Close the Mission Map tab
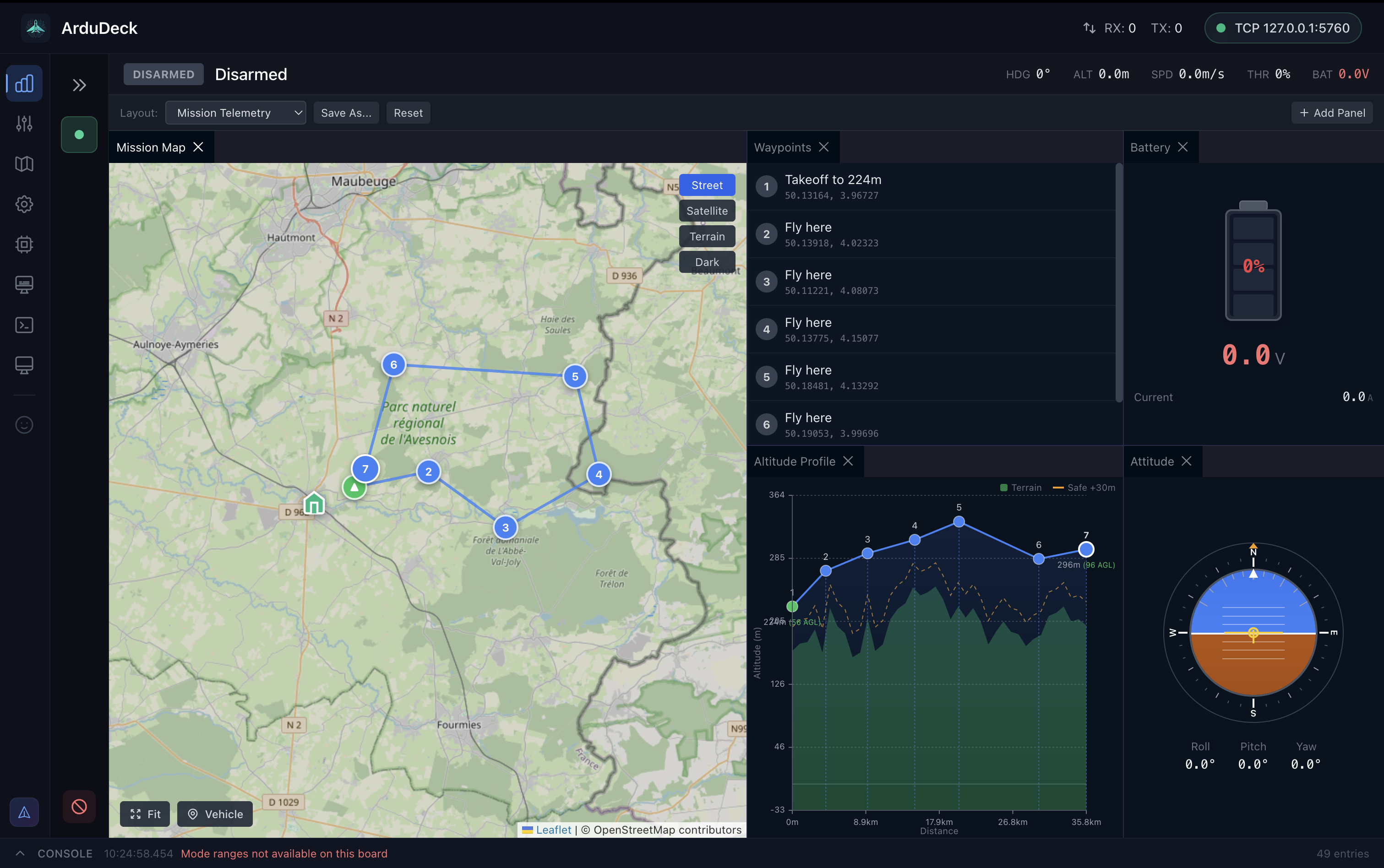Image resolution: width=1384 pixels, height=868 pixels. pyautogui.click(x=198, y=147)
